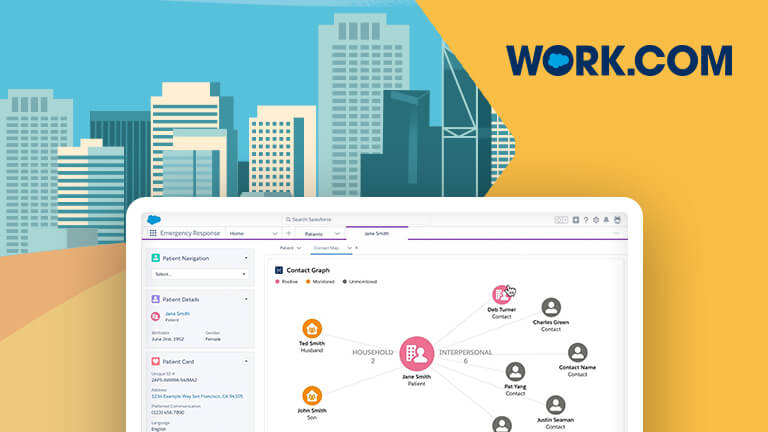Open the Setup gear icon
768x432 pixels.
point(596,219)
